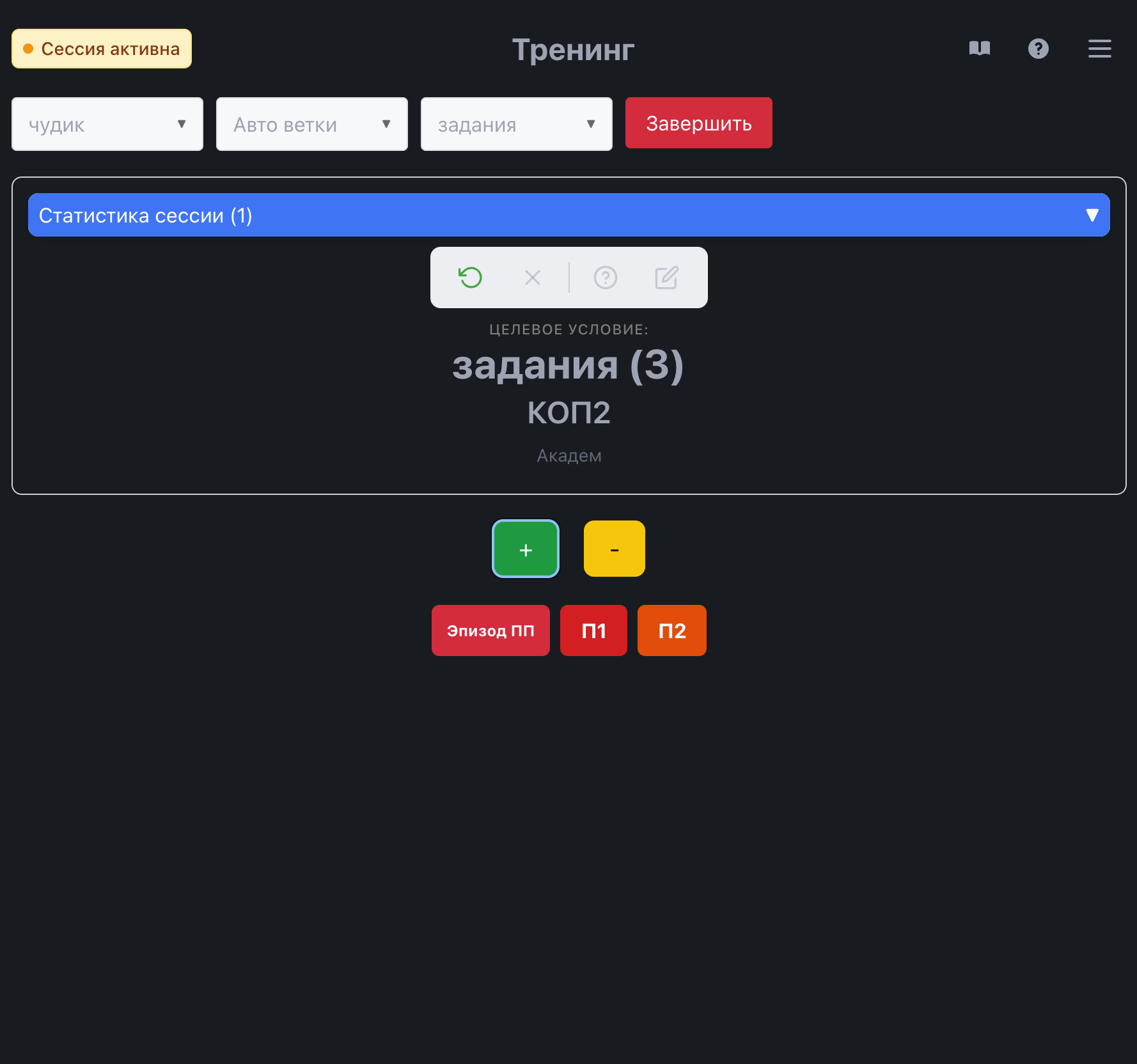Open the Авто ветки dropdown
This screenshot has width=1137, height=1064.
point(312,124)
